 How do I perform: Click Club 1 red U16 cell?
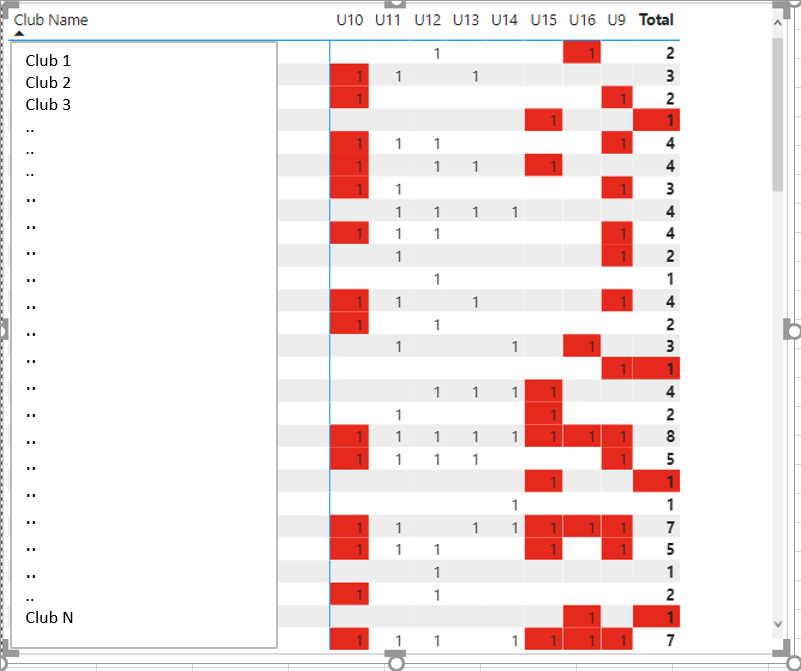pyautogui.click(x=582, y=52)
